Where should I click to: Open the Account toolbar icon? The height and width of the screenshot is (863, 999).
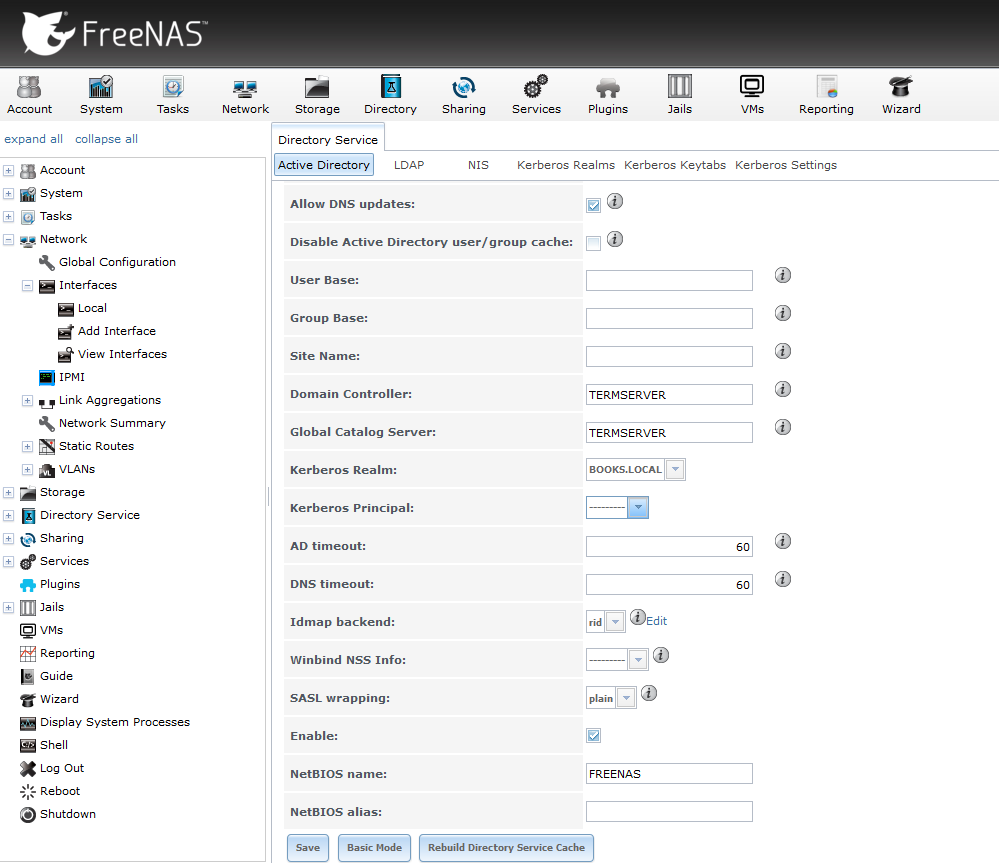tap(29, 95)
